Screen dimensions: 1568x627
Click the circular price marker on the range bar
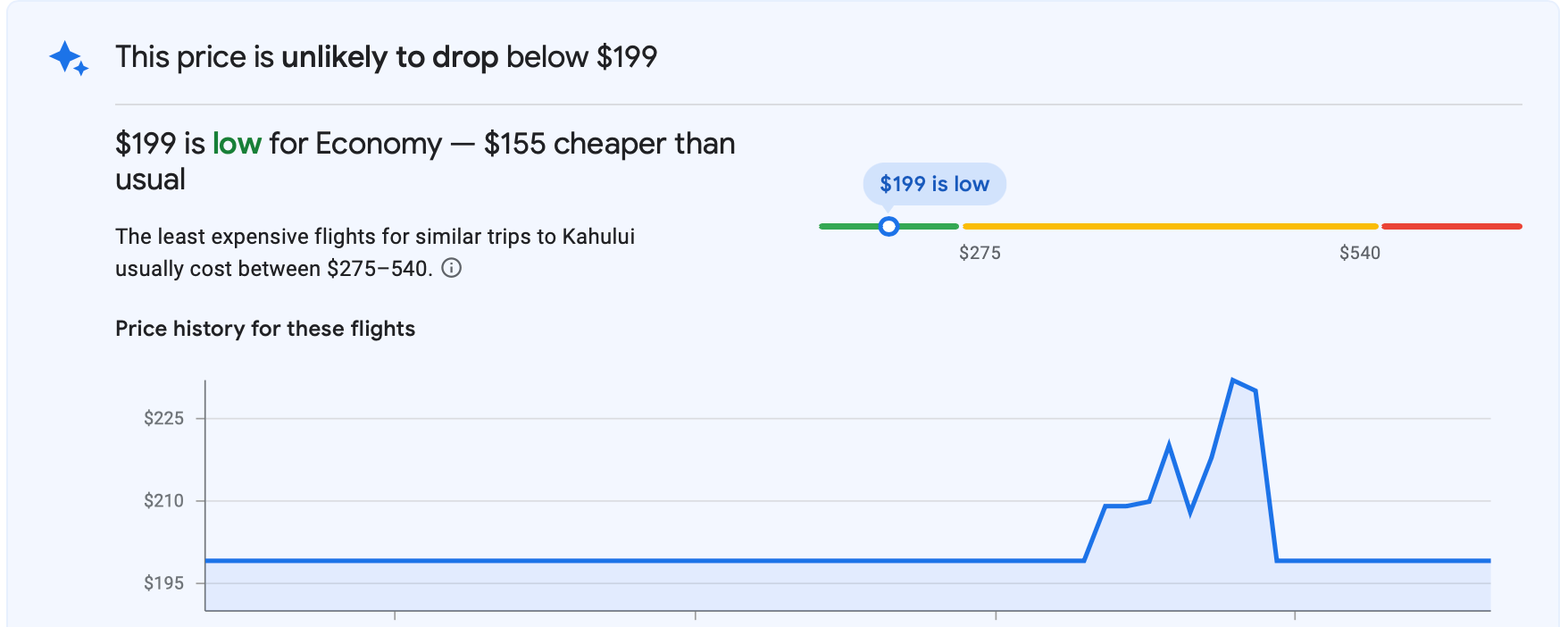click(888, 227)
